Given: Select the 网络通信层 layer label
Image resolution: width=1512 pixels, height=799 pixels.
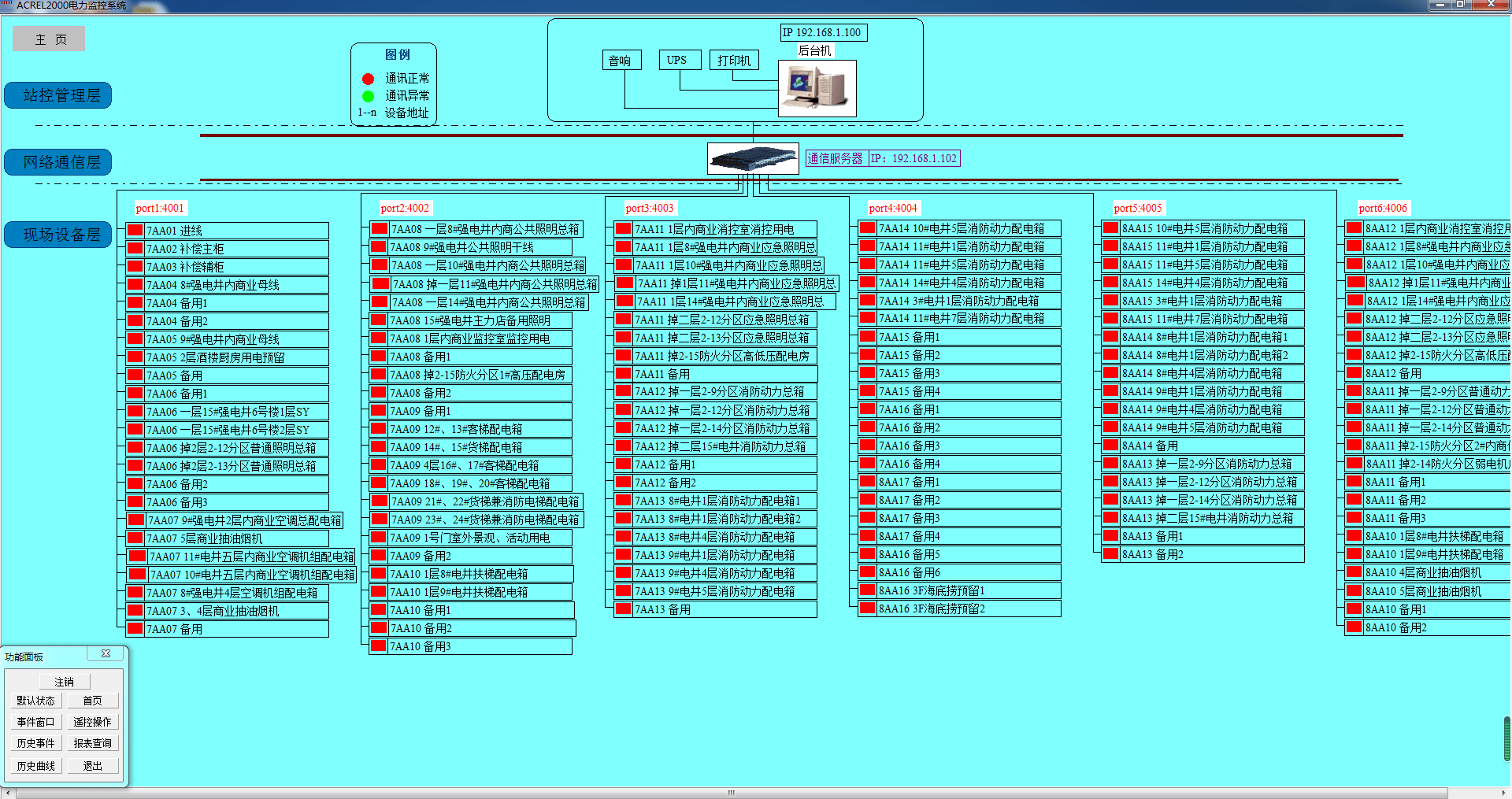Looking at the screenshot, I should coord(58,162).
